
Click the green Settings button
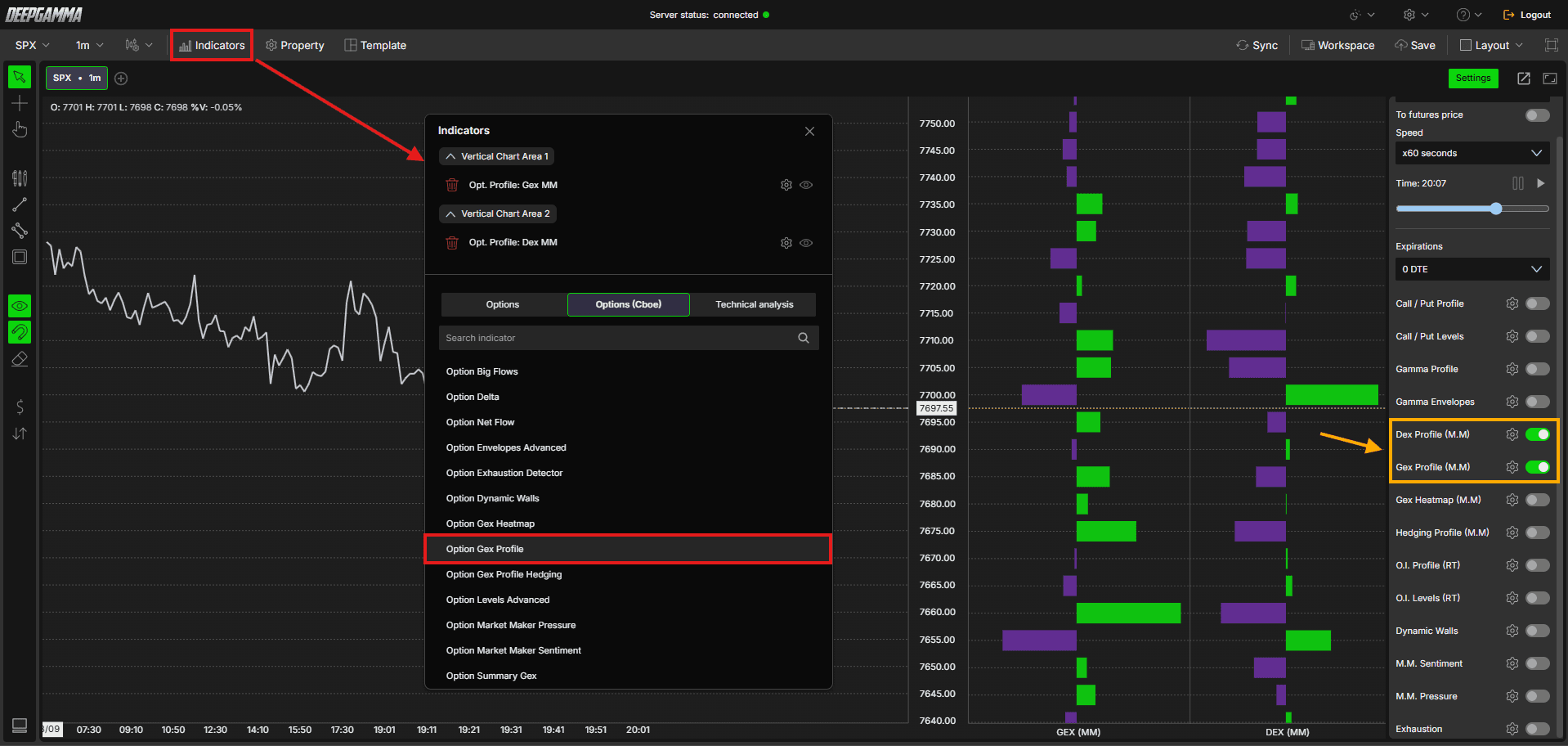click(1473, 78)
